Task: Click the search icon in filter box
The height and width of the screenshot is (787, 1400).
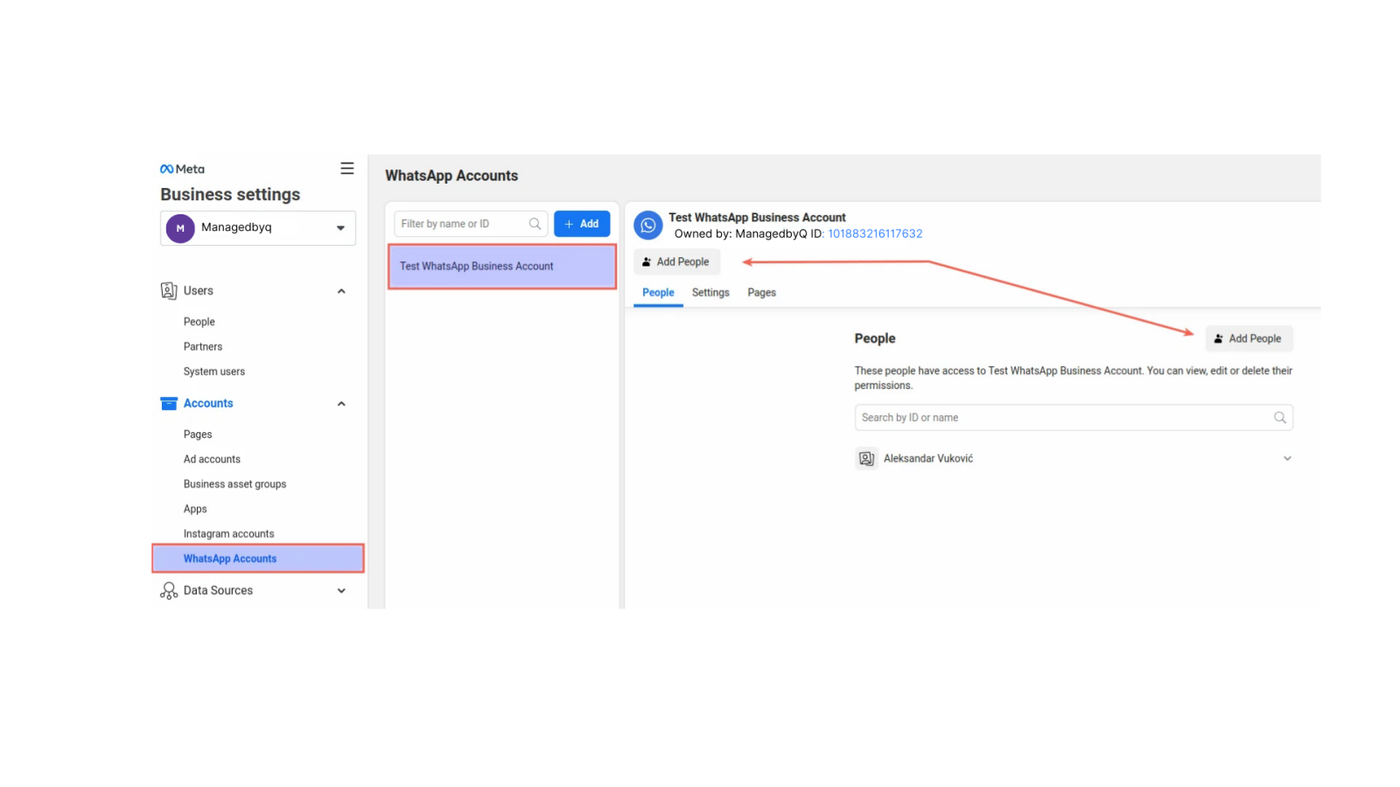Action: click(x=535, y=224)
